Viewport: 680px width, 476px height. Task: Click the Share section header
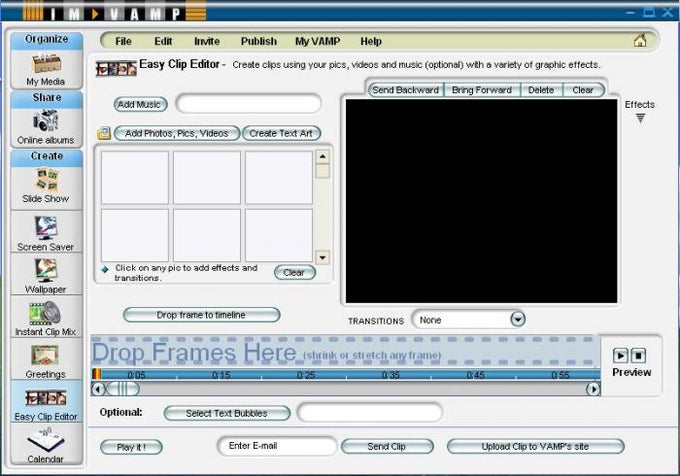46,98
